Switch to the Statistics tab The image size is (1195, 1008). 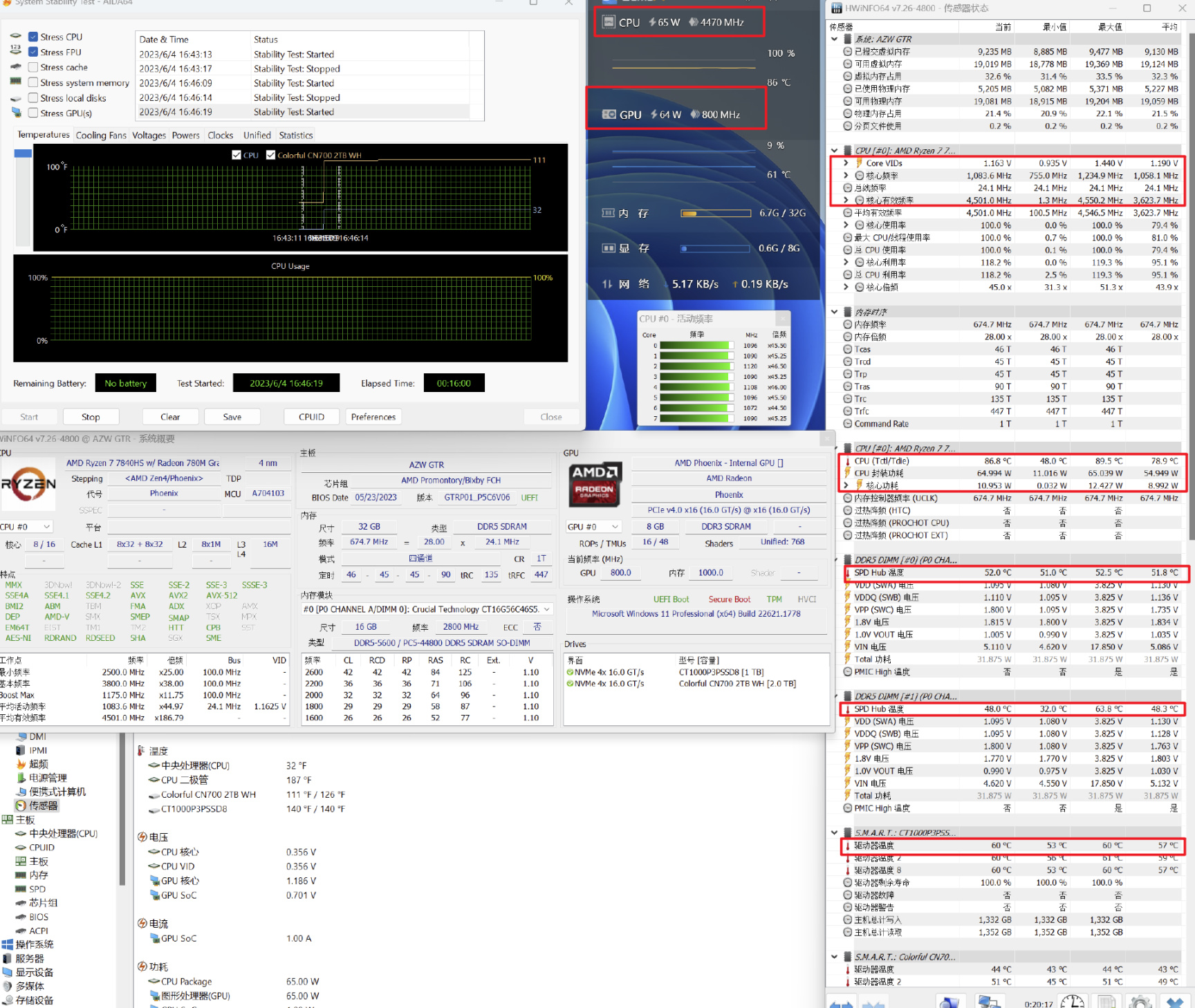click(x=296, y=136)
